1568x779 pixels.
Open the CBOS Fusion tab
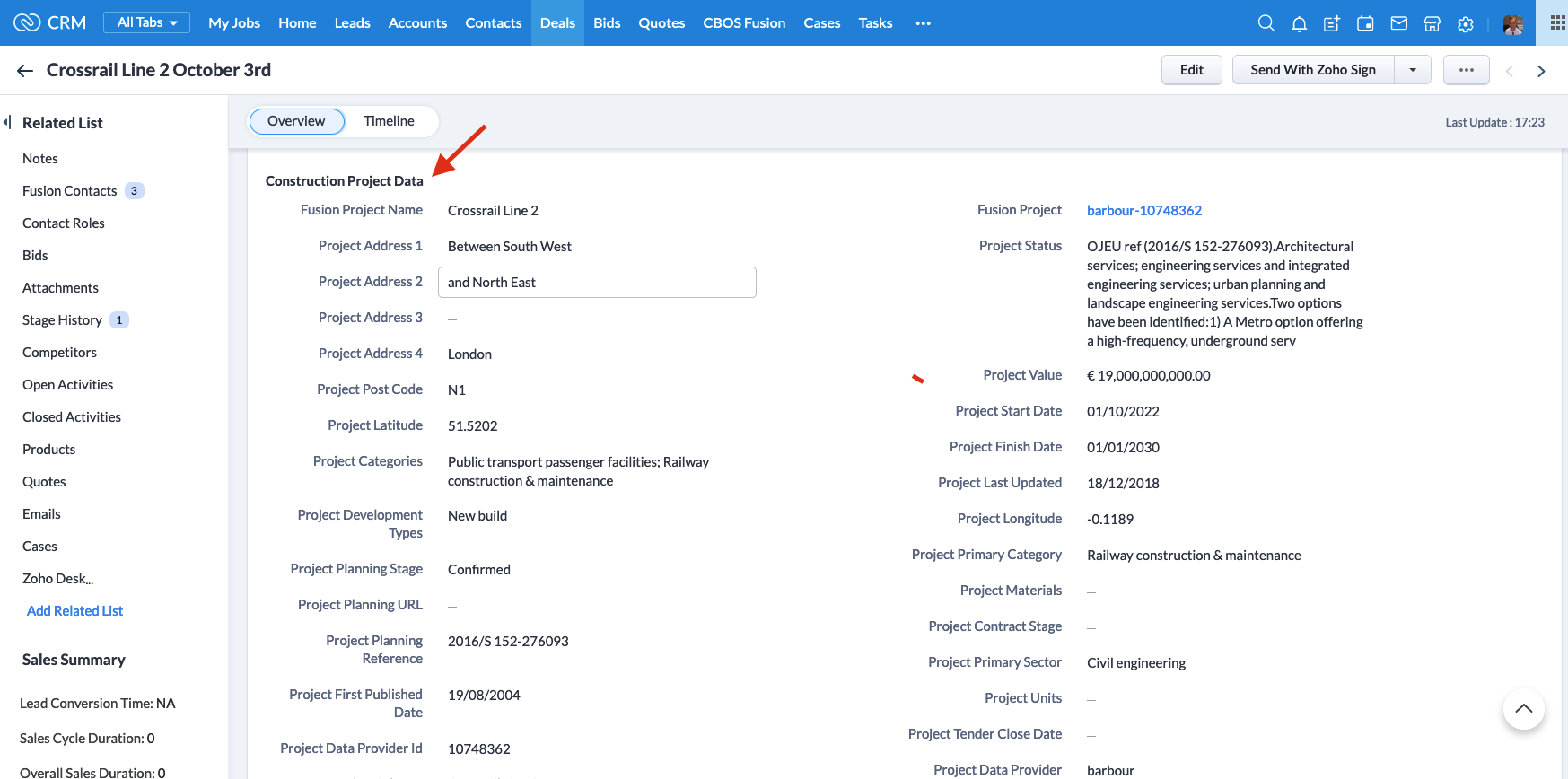tap(744, 23)
